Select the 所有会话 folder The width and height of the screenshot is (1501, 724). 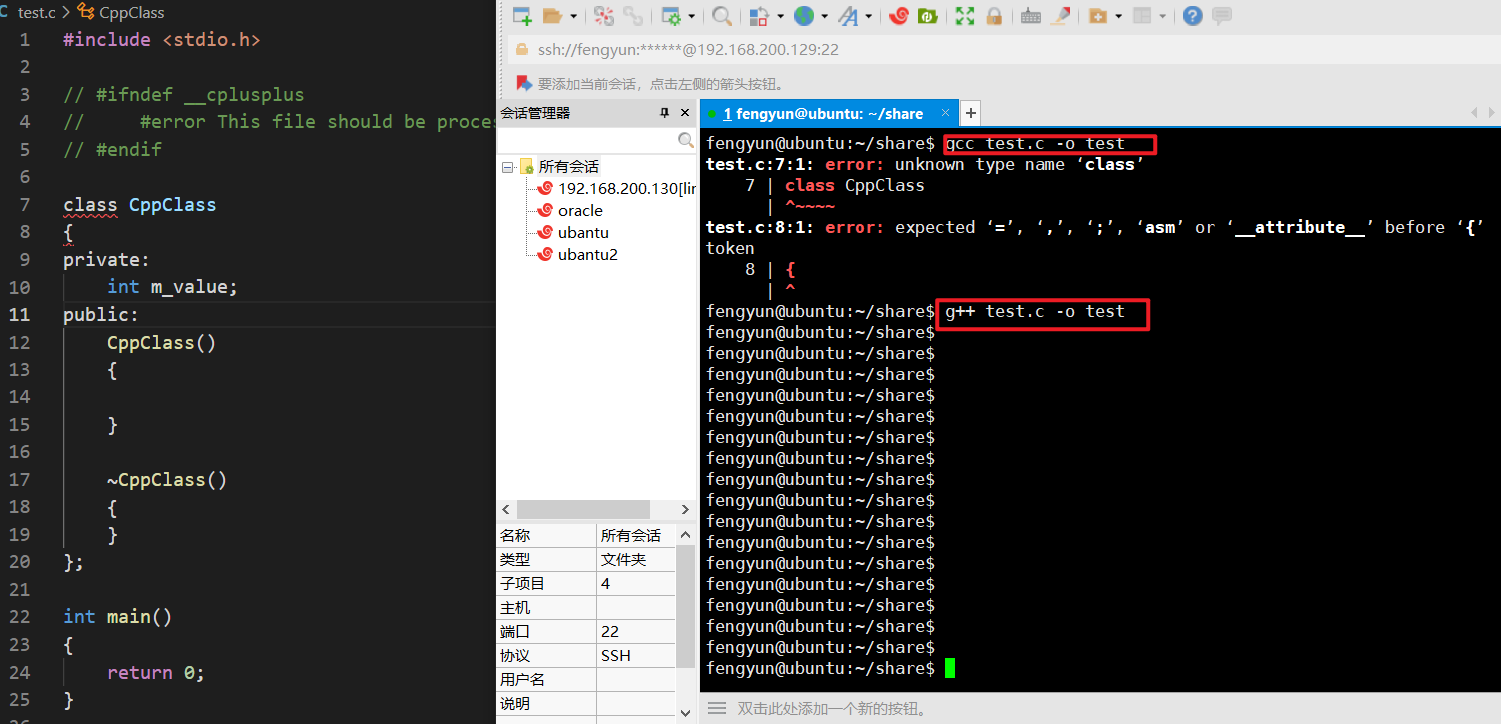pos(568,167)
